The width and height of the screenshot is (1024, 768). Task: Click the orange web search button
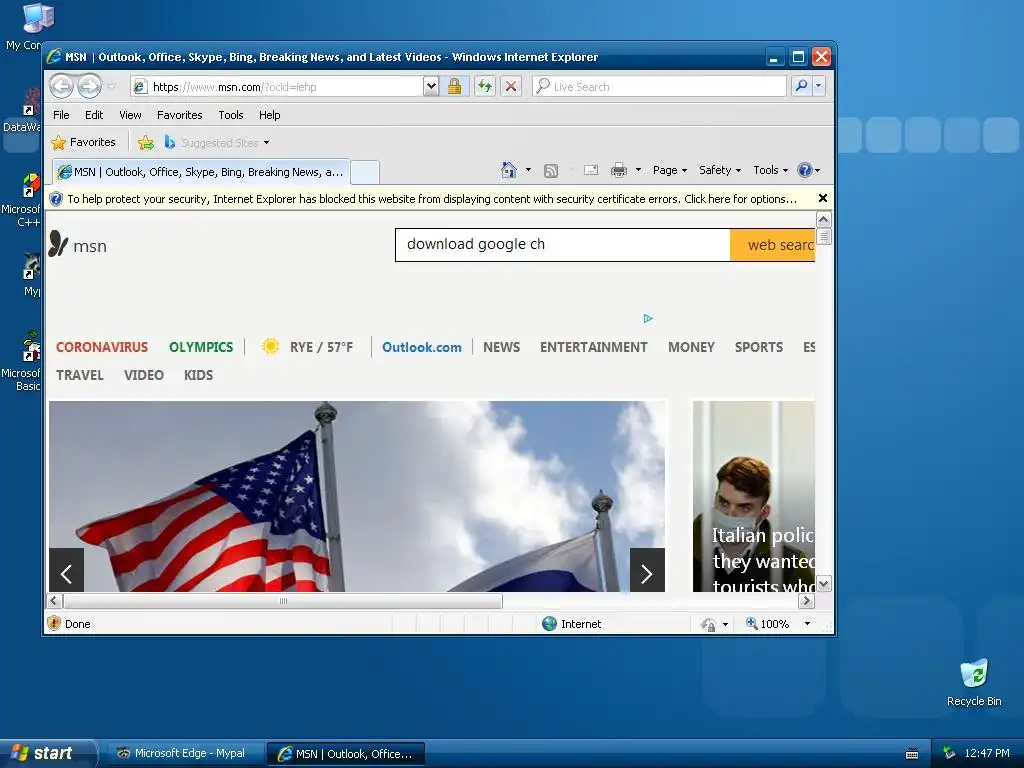click(x=773, y=245)
